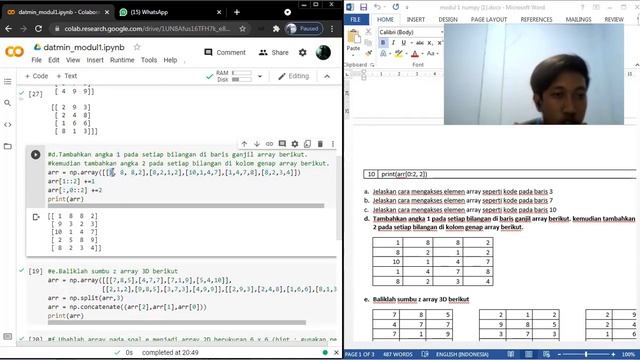Viewport: 640px width, 360px height.
Task: Click the Comment button in Colab header
Action: tap(225, 52)
